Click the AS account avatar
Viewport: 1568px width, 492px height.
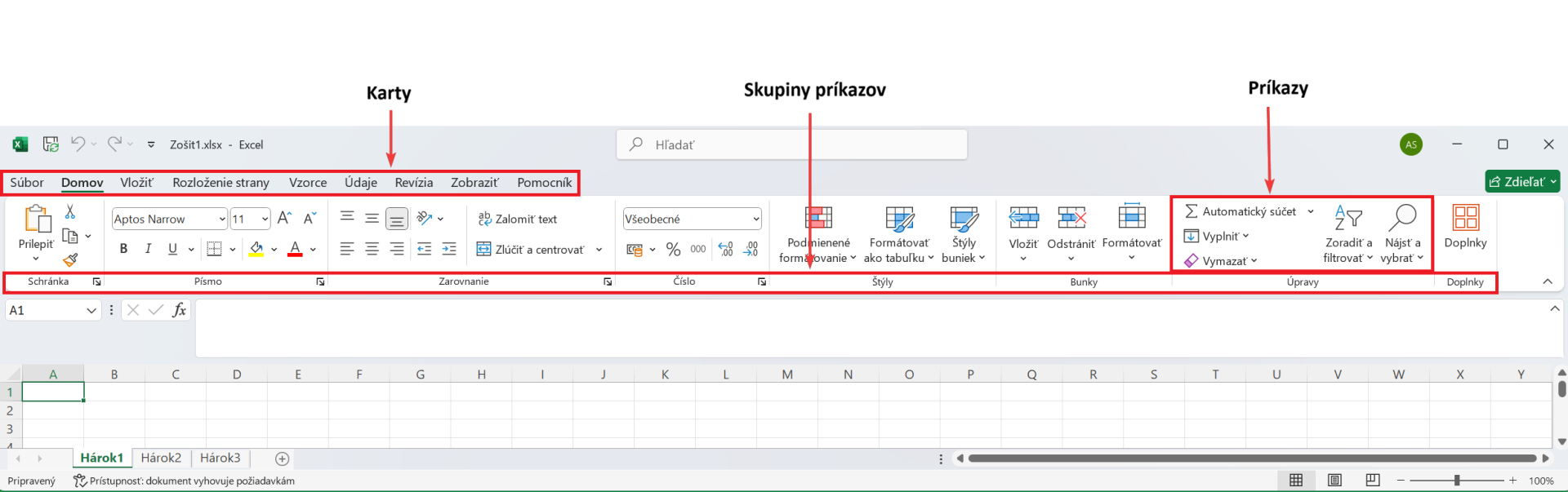point(1411,144)
